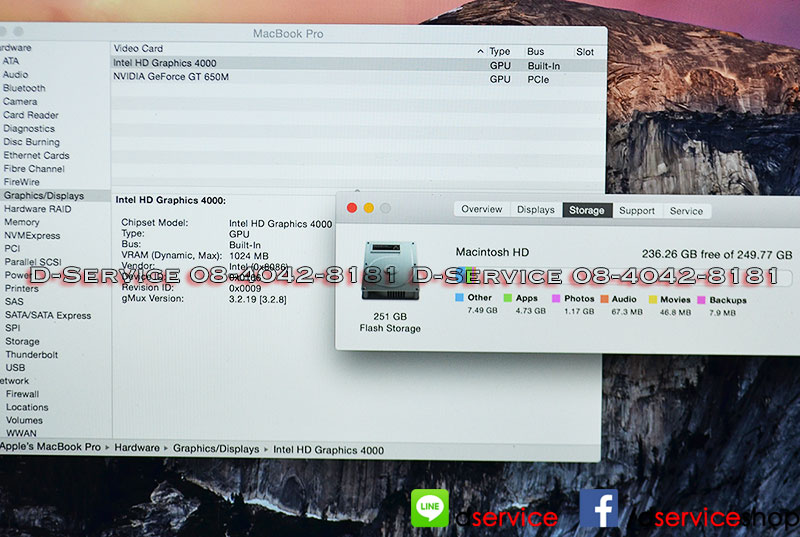
Task: Click the Macintosh HD flash drive icon
Action: tap(390, 271)
